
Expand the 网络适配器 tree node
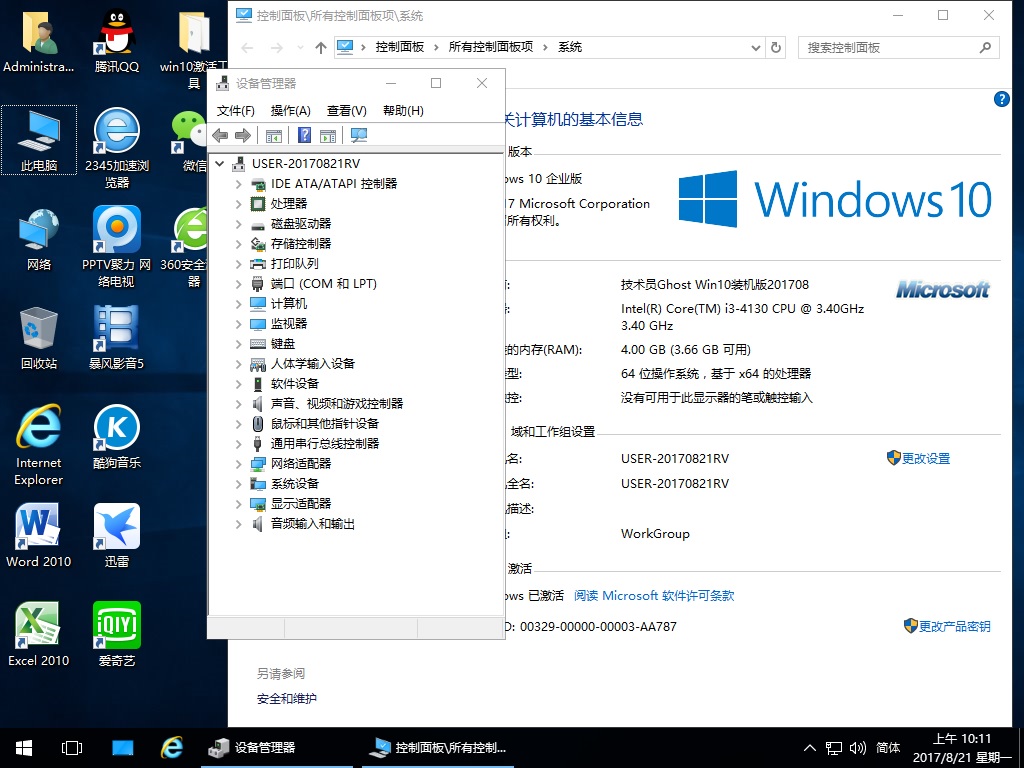click(x=238, y=464)
